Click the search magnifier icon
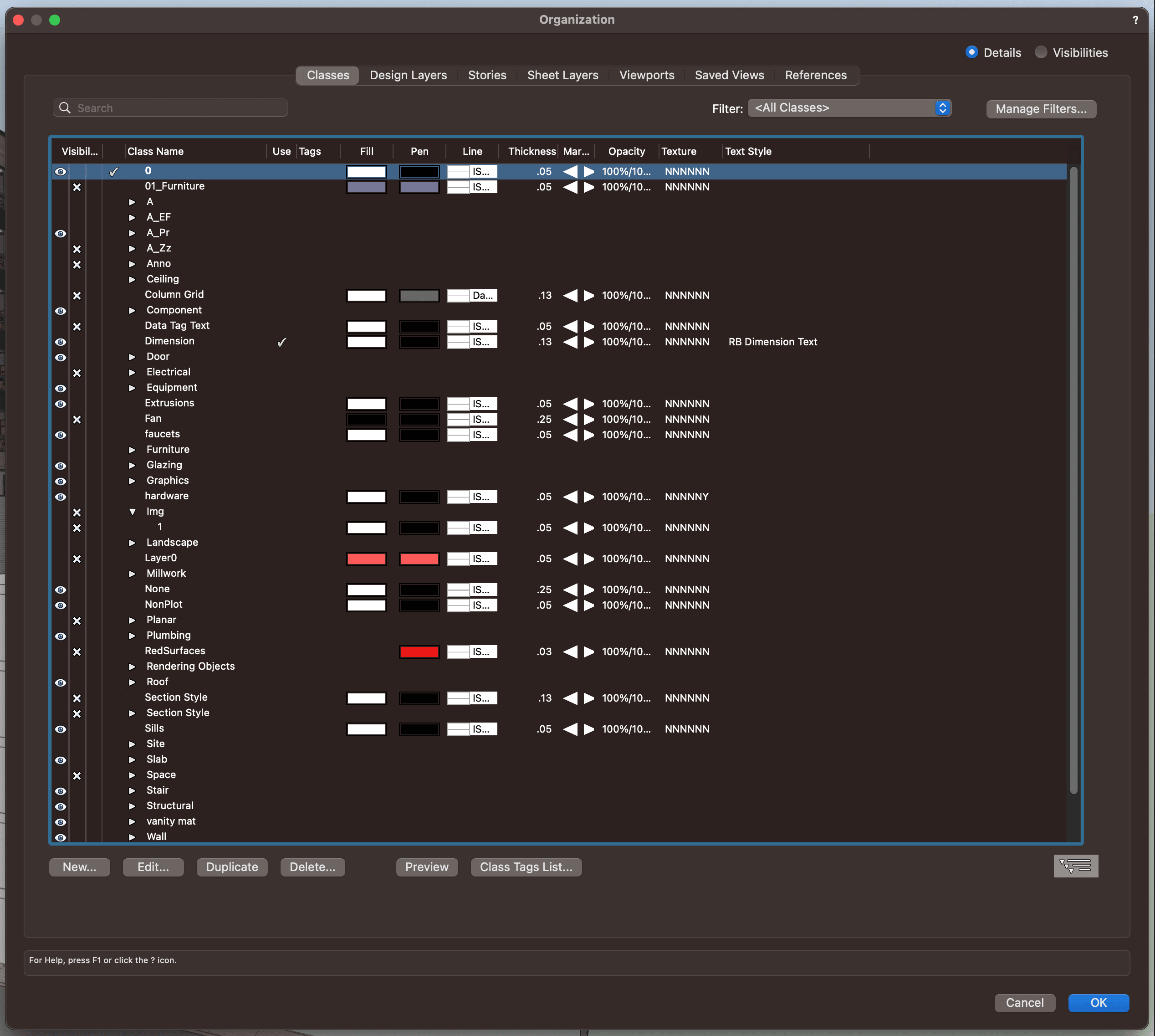Image resolution: width=1155 pixels, height=1036 pixels. (x=65, y=108)
